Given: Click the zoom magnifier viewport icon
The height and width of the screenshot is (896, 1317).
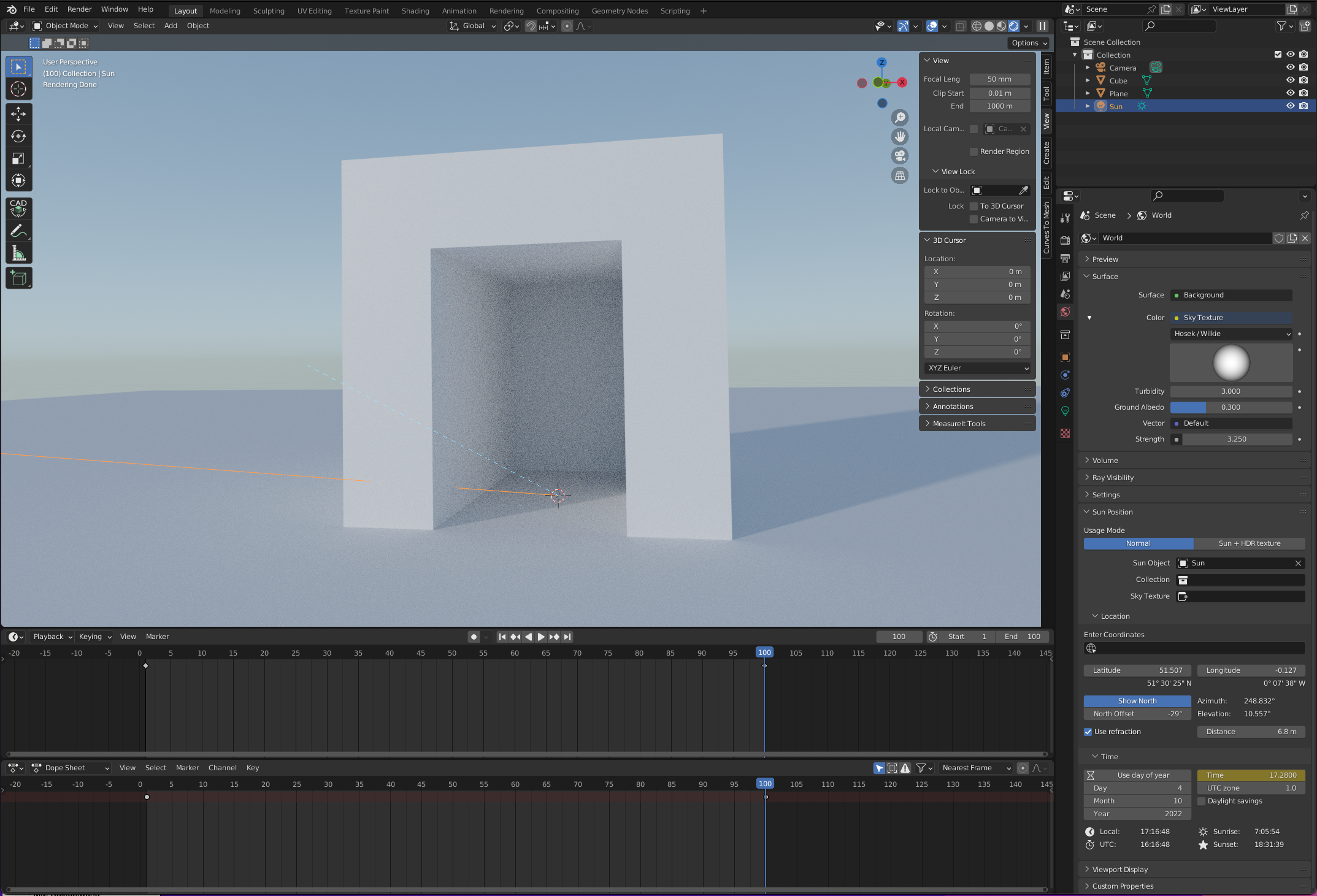Looking at the screenshot, I should 900,118.
